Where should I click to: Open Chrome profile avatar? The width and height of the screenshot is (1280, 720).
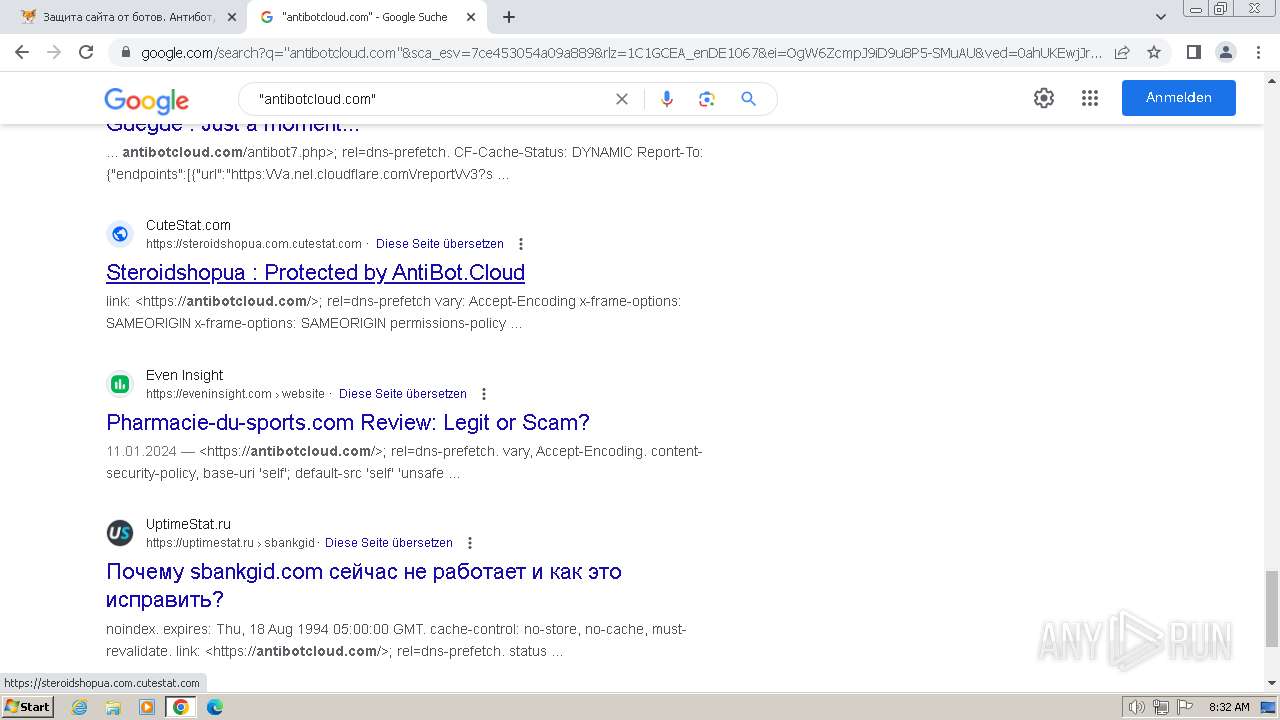1225,52
